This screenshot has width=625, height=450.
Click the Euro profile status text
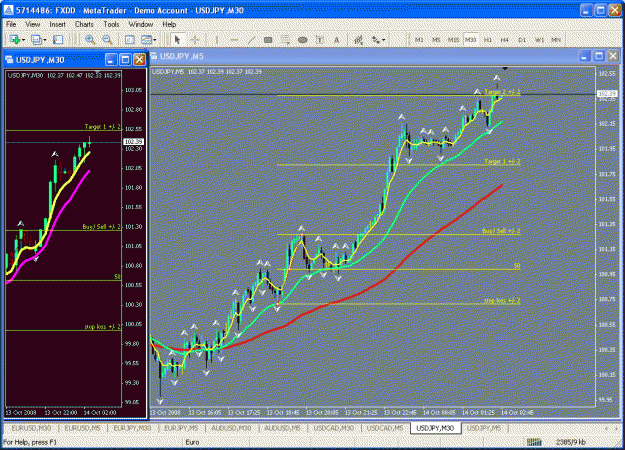(x=192, y=442)
